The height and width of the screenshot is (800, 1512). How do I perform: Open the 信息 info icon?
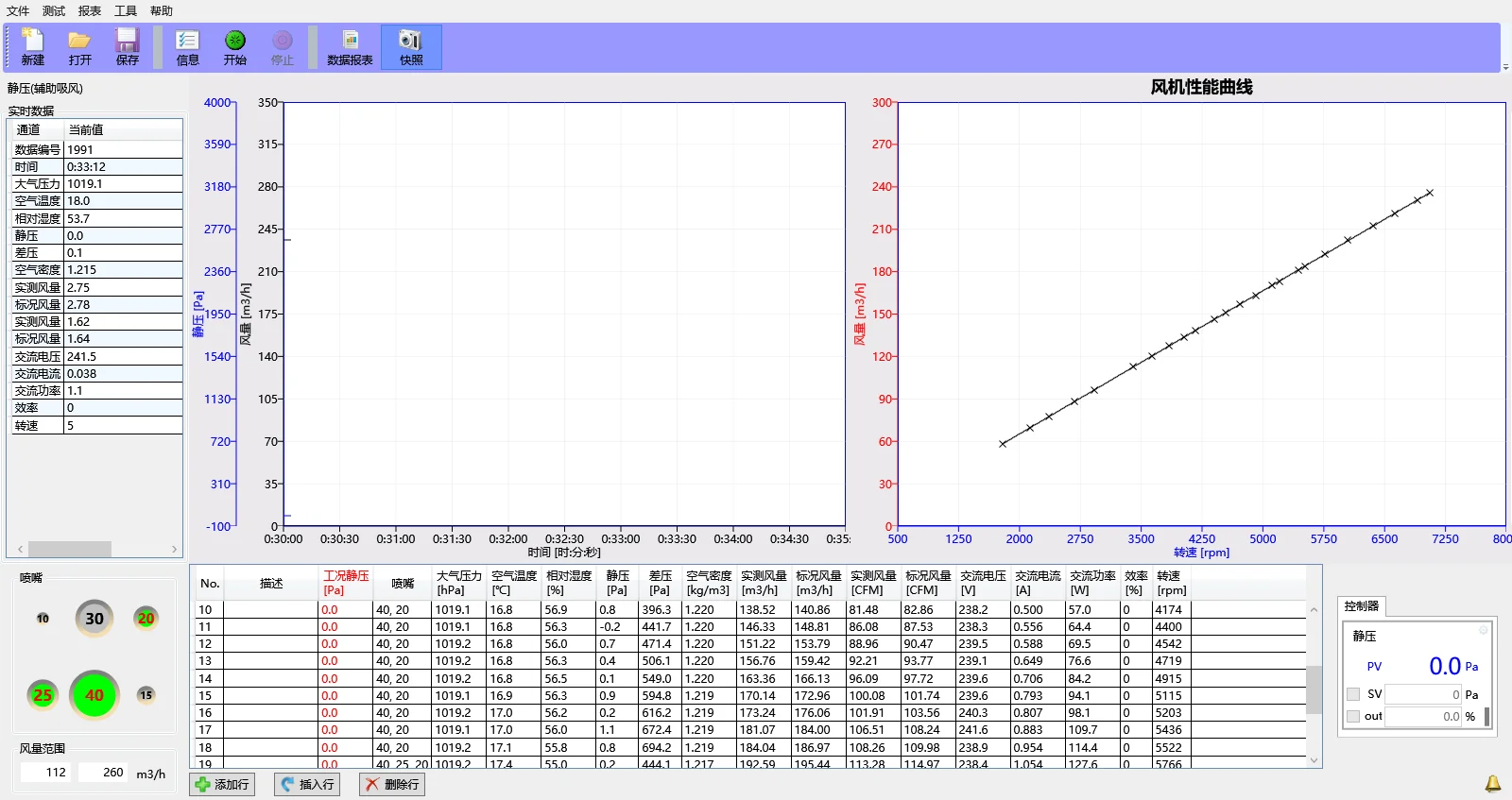point(188,46)
